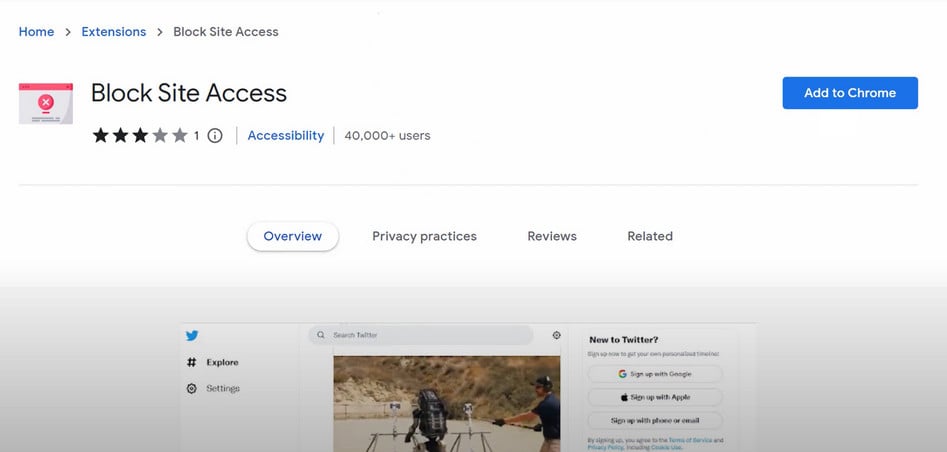Switch to the Related tab

(650, 236)
